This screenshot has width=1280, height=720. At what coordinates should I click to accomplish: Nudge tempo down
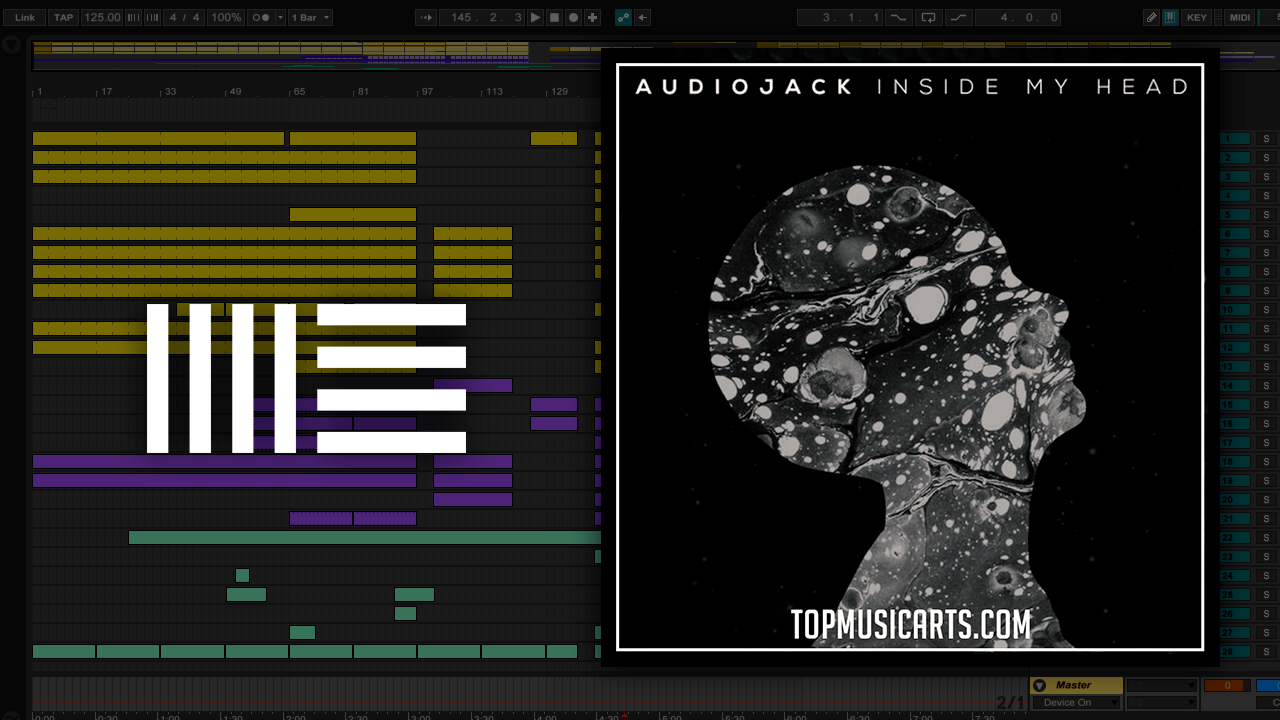point(134,17)
